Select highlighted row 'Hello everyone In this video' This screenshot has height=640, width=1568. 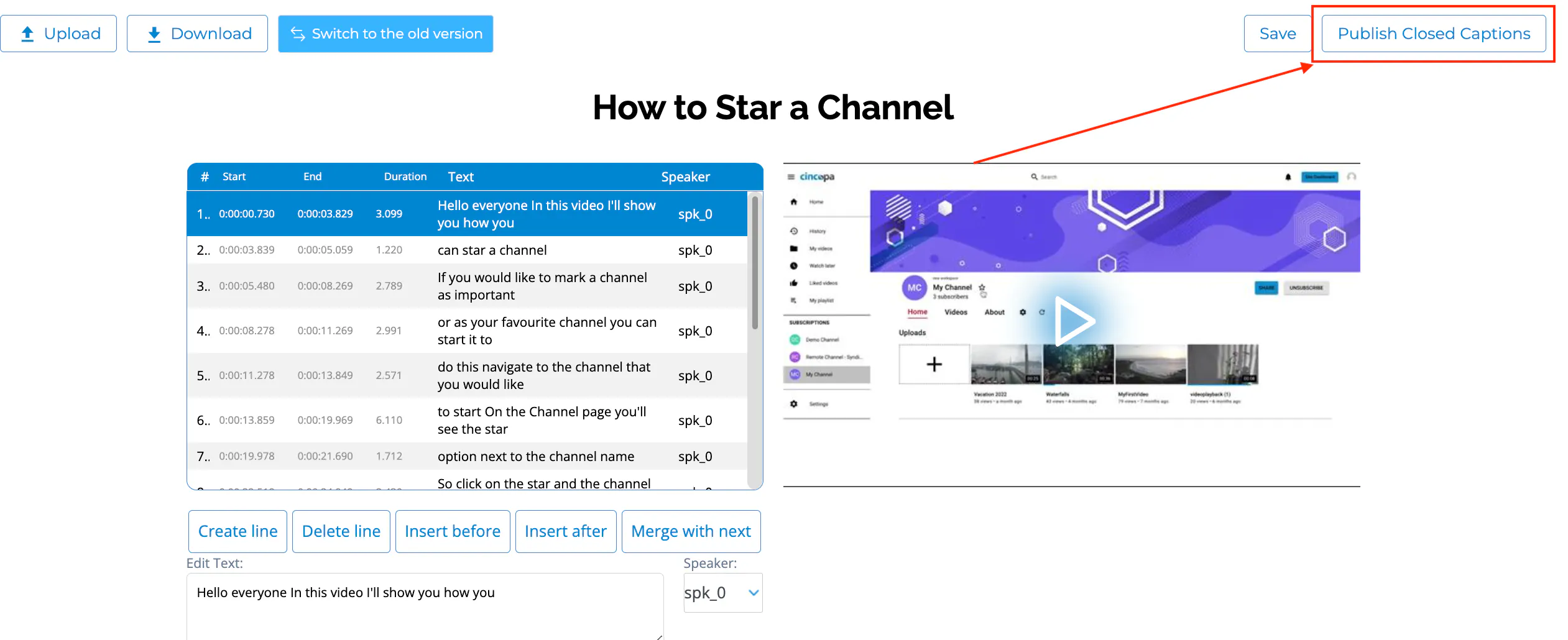click(x=467, y=214)
